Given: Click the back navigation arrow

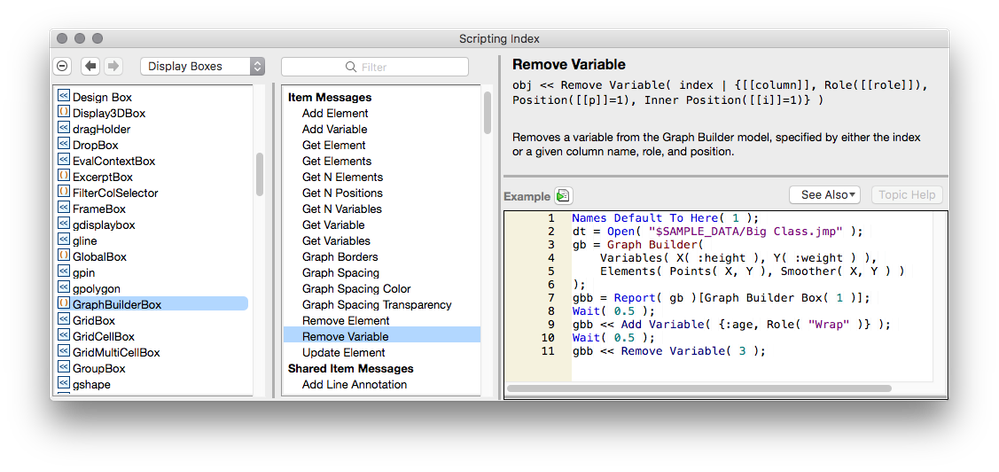Looking at the screenshot, I should pos(91,66).
